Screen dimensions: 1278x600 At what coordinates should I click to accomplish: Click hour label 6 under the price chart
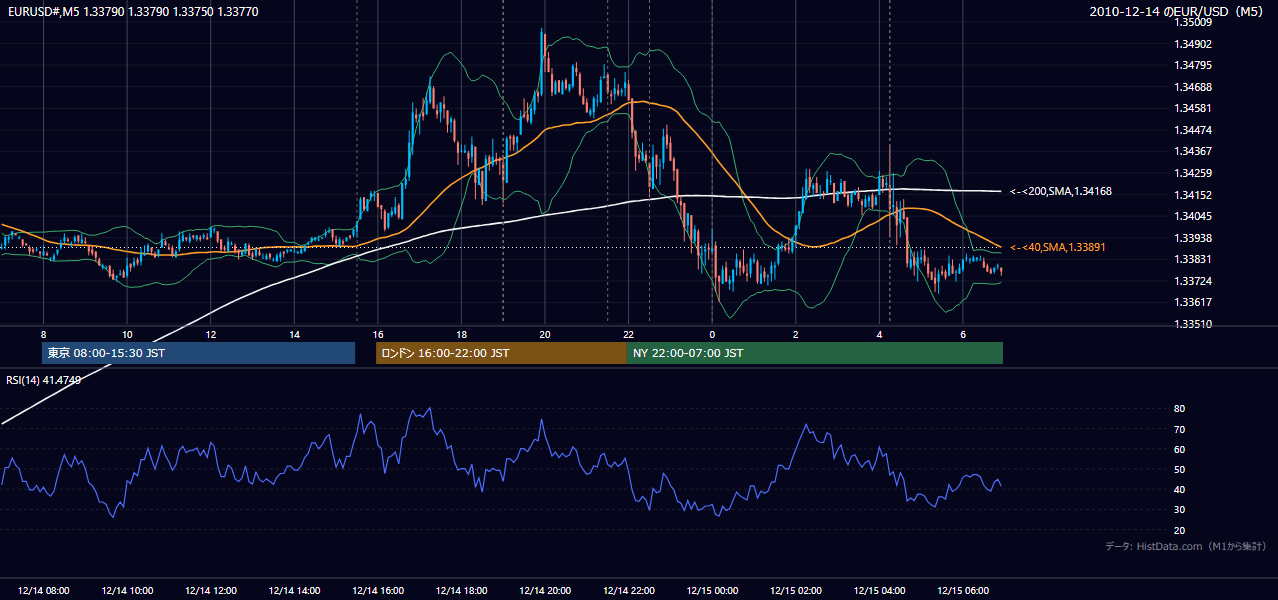pyautogui.click(x=963, y=334)
